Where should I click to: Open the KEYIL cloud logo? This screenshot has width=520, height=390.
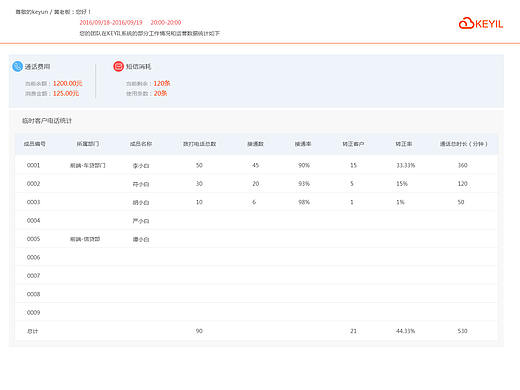pos(481,24)
